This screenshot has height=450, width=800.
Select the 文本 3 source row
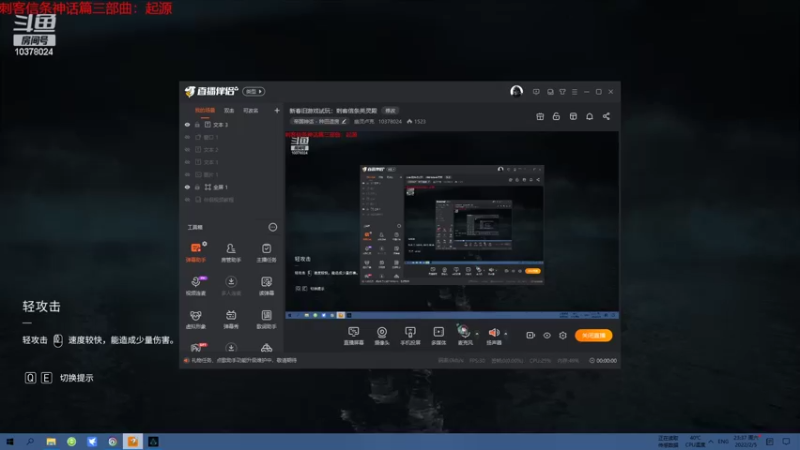[x=232, y=124]
